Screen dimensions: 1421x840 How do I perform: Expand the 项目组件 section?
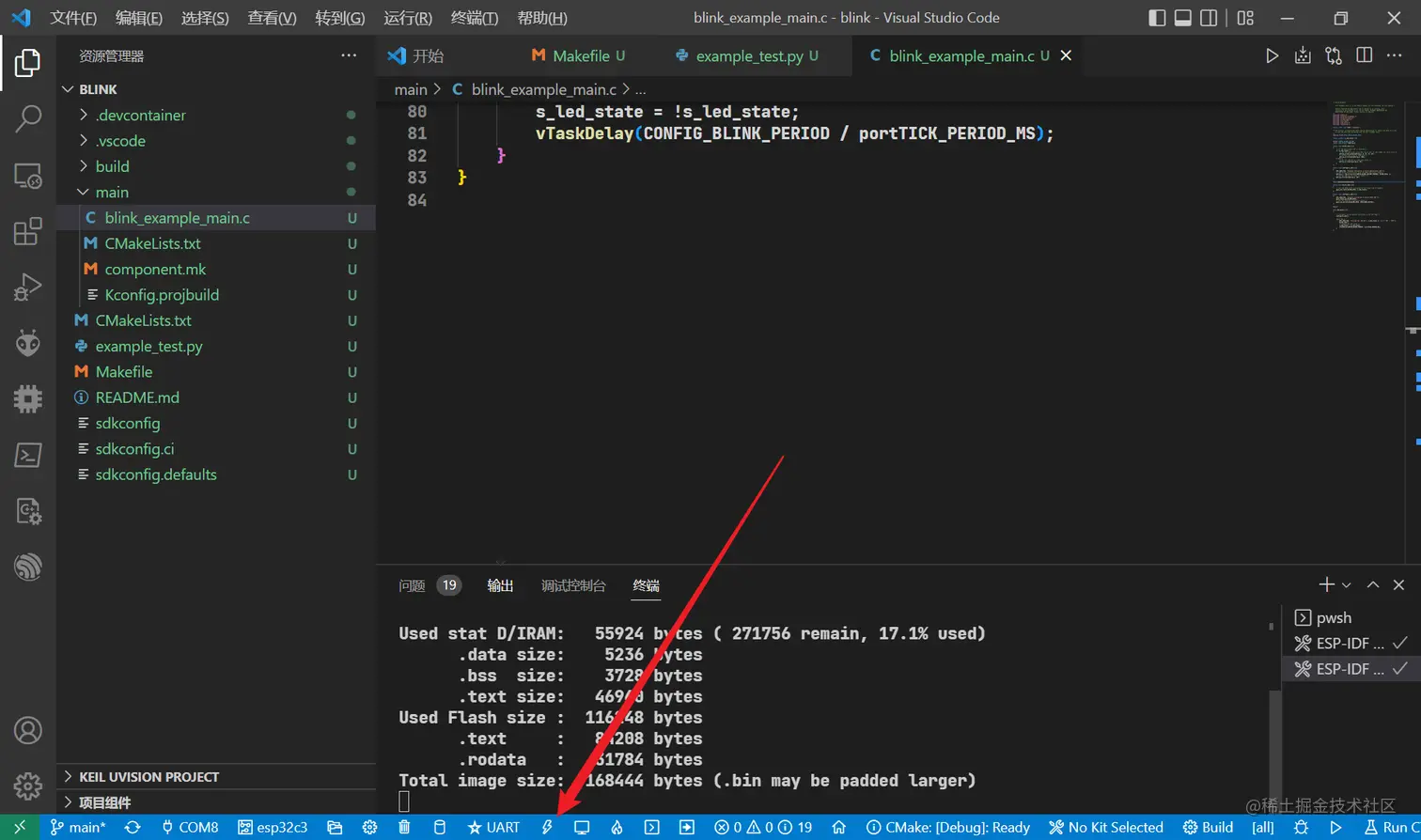[x=216, y=802]
